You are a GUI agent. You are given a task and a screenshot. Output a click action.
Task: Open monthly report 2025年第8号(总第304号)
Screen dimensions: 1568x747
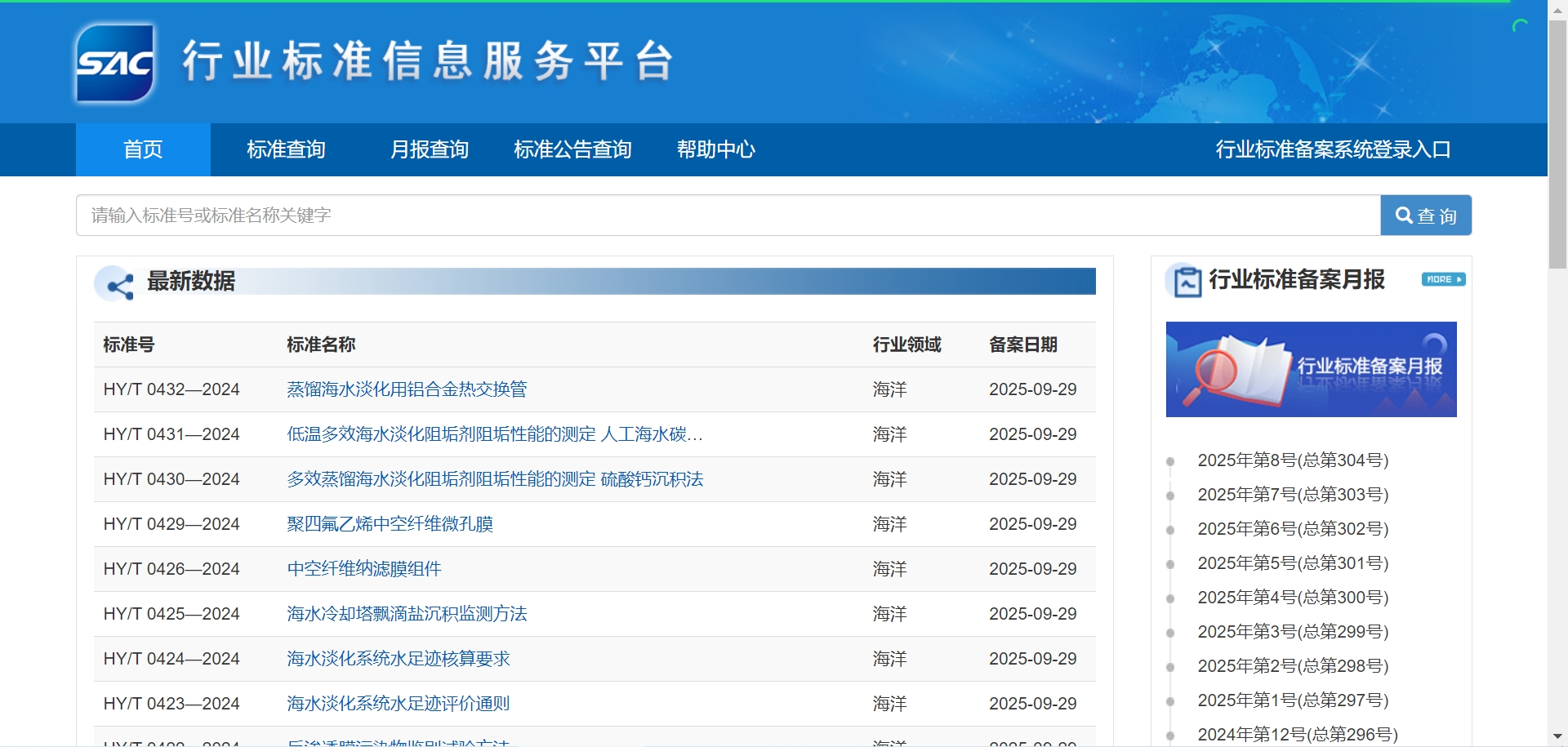tap(1293, 460)
